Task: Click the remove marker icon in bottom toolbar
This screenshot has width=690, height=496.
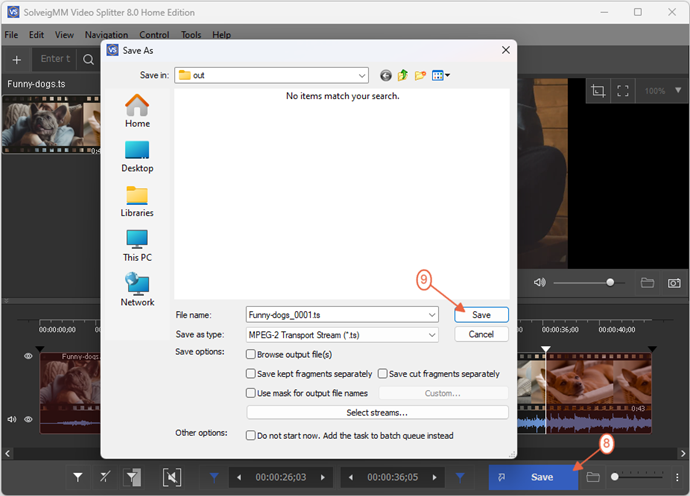Action: [x=105, y=477]
